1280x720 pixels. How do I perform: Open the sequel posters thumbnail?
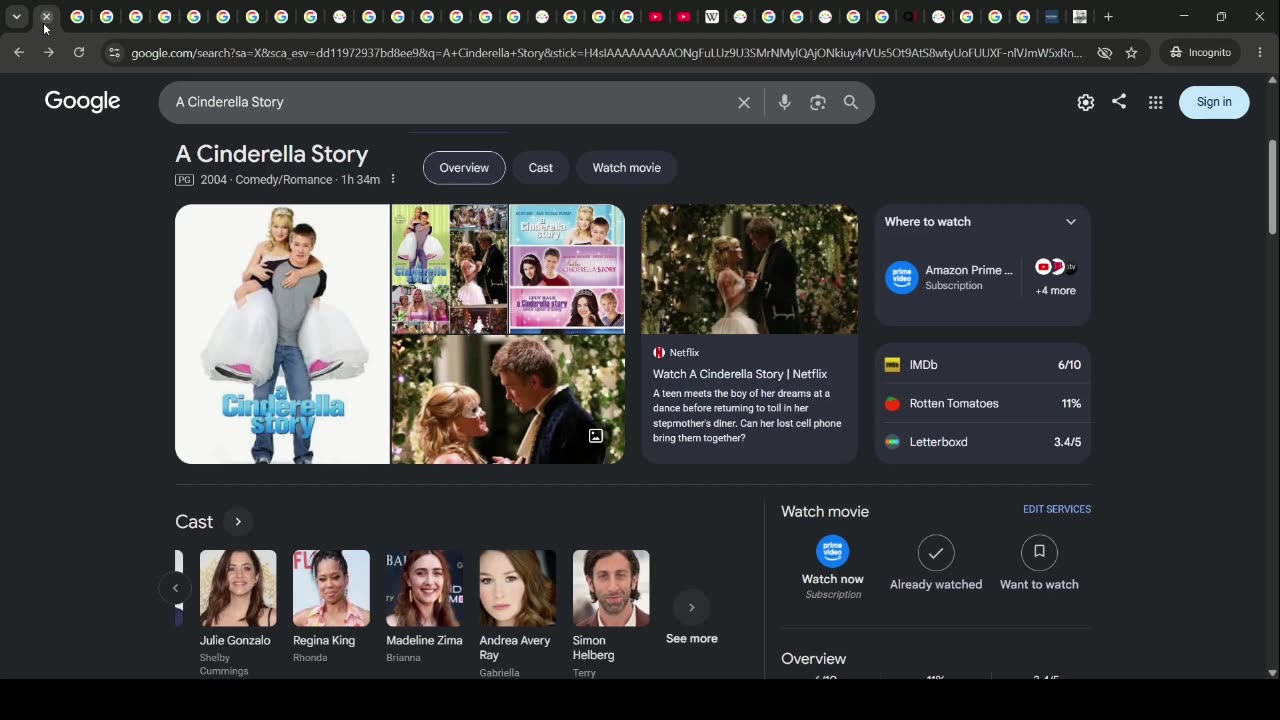point(567,269)
